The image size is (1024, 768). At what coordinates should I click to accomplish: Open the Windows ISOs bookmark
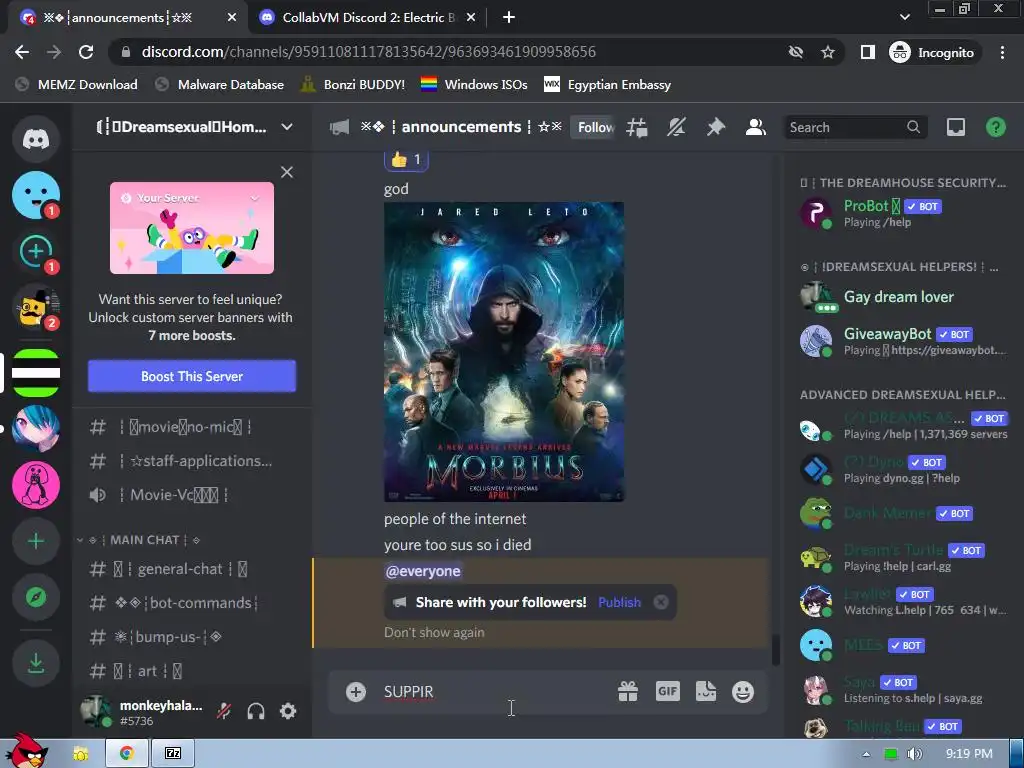click(x=474, y=85)
